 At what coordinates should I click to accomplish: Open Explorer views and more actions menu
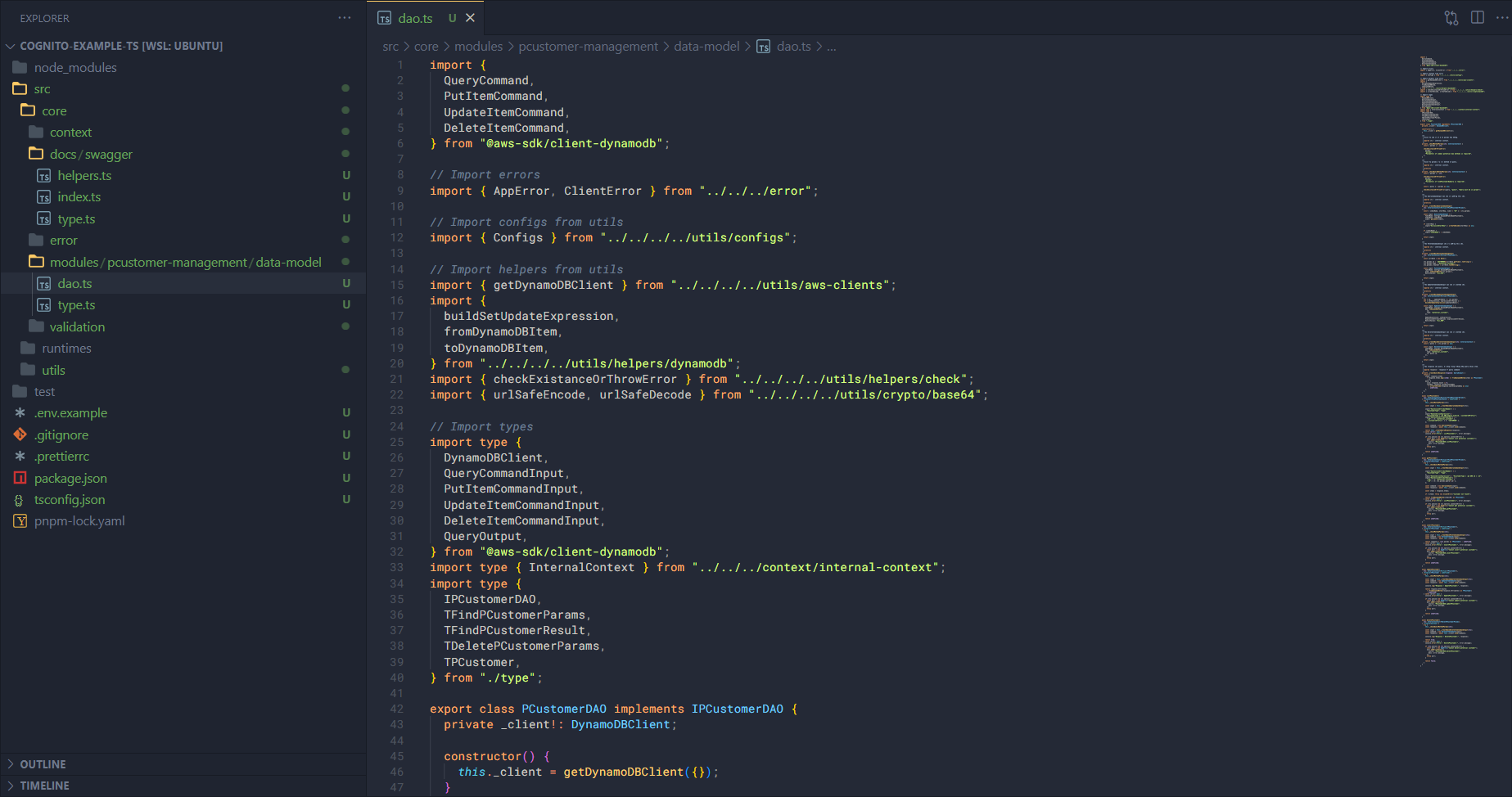point(345,18)
